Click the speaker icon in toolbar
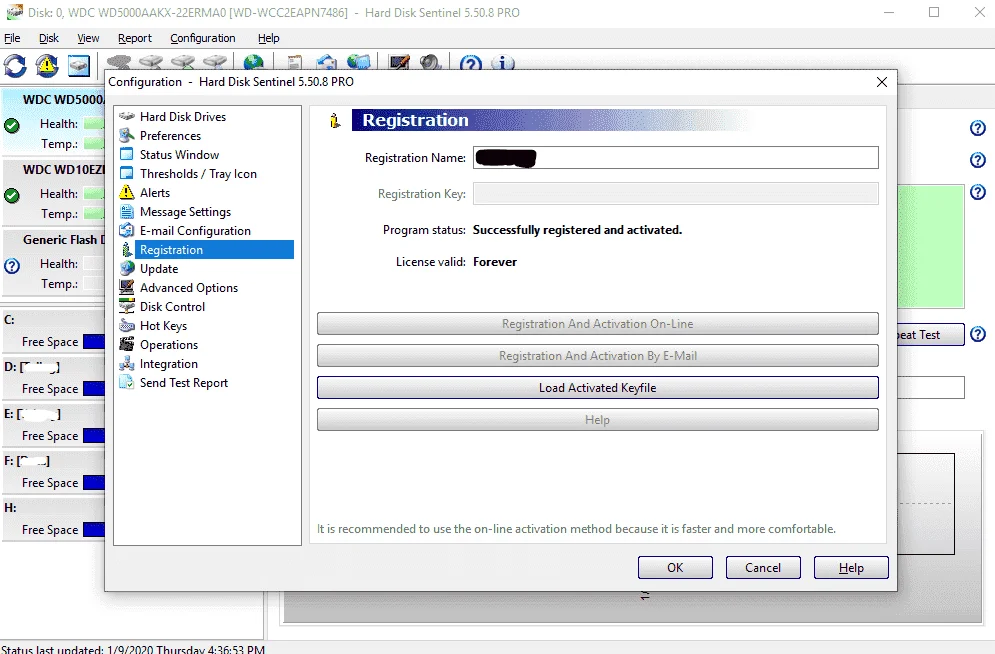The height and width of the screenshot is (654, 995). (430, 62)
